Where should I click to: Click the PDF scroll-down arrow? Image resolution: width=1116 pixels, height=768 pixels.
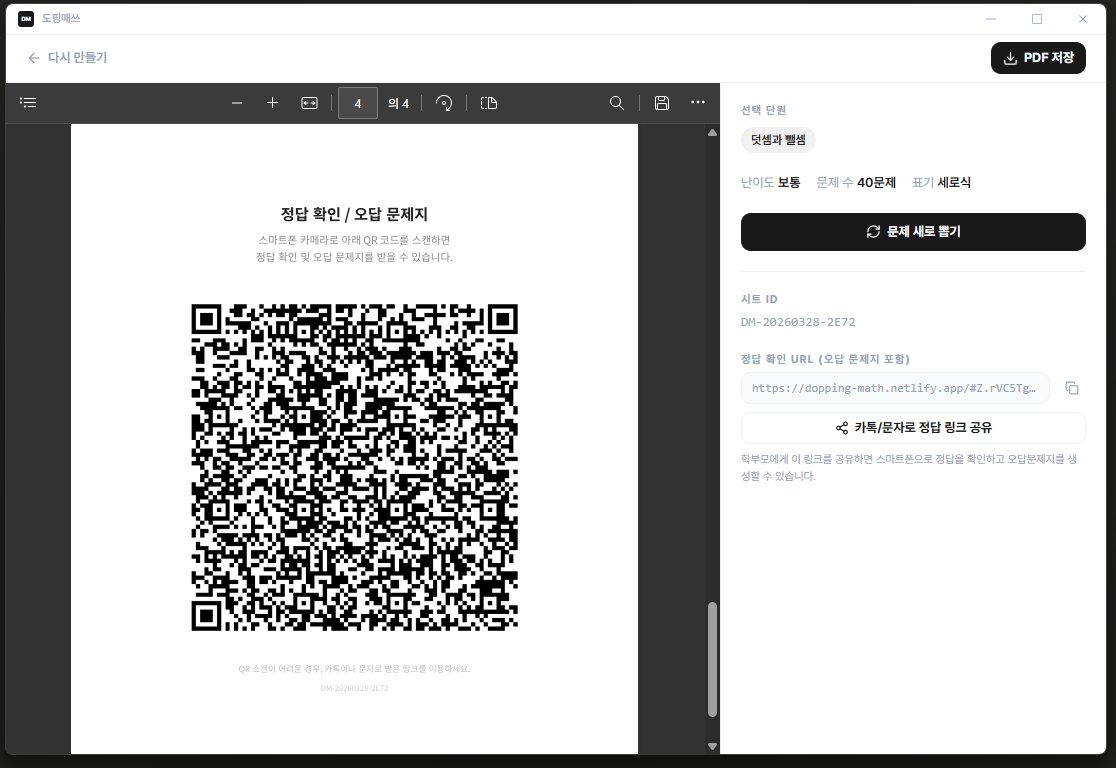tap(712, 746)
